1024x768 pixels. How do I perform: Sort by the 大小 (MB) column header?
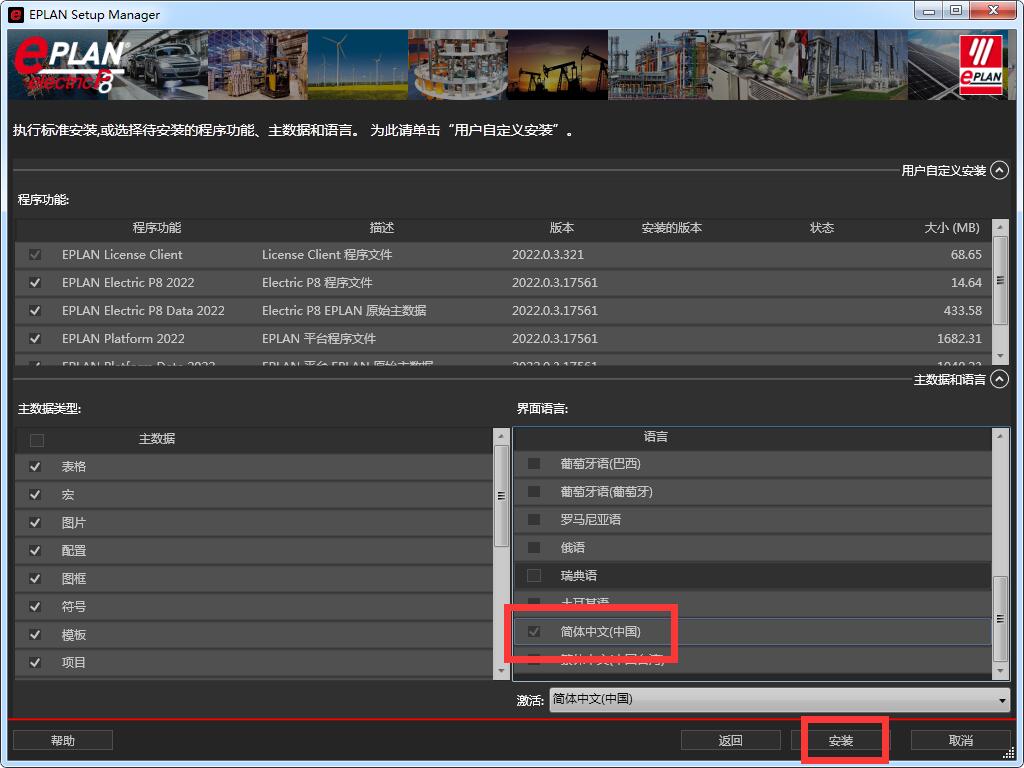pos(952,228)
